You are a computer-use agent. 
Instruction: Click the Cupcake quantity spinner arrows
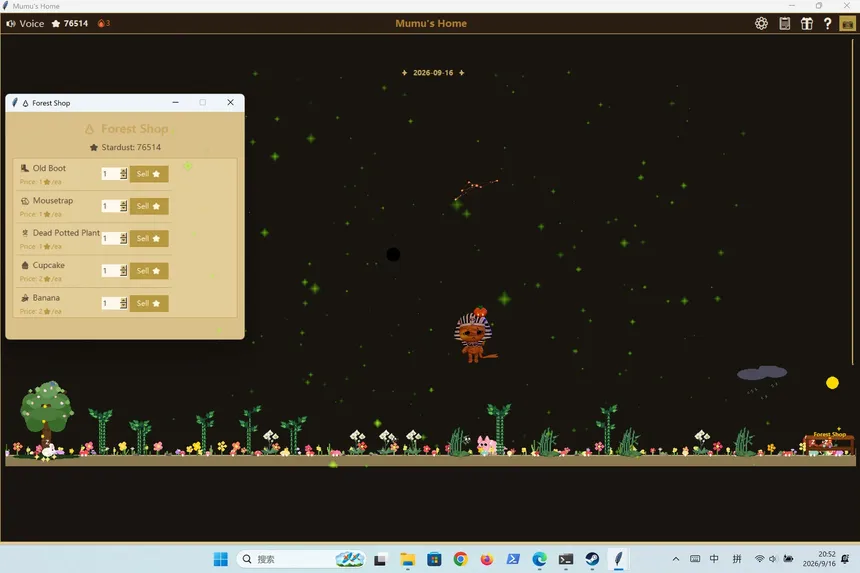point(123,271)
